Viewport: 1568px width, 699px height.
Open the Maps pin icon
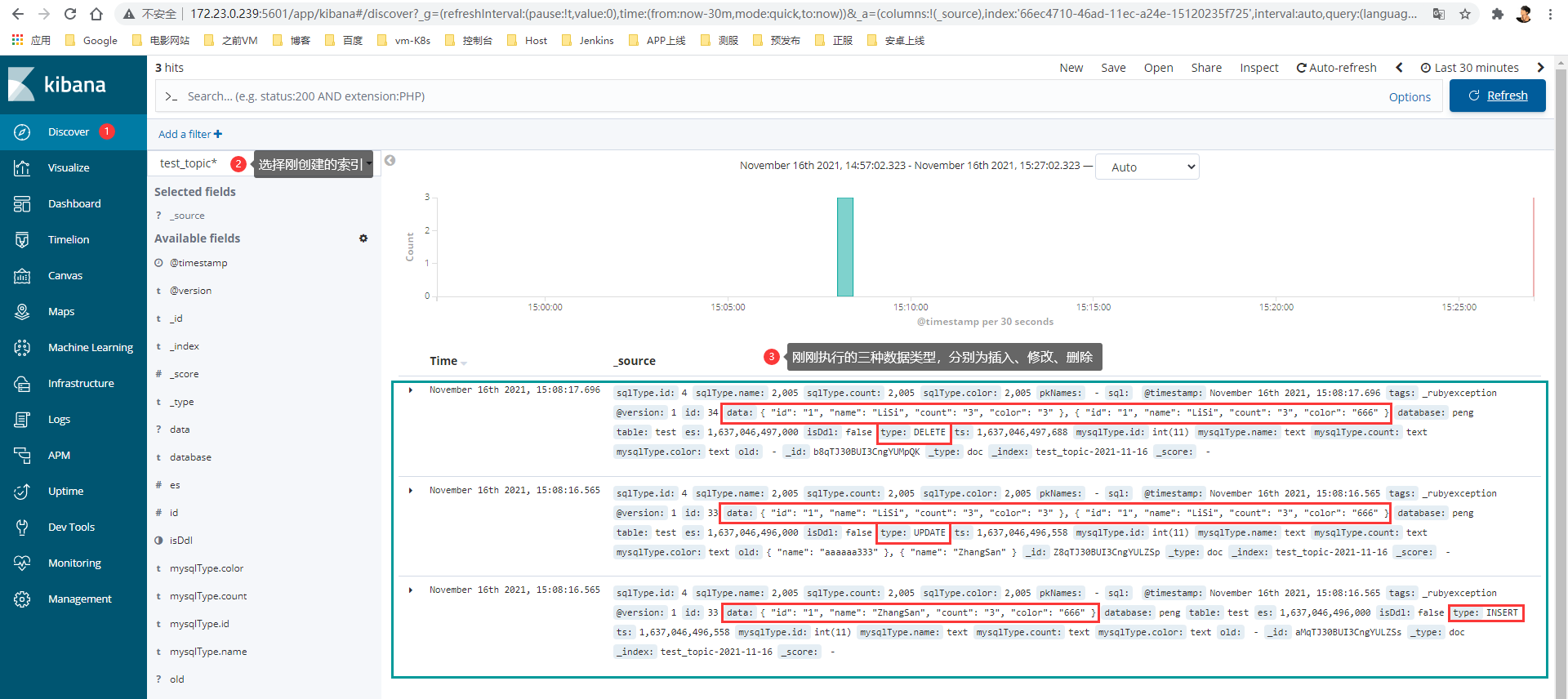coord(22,312)
